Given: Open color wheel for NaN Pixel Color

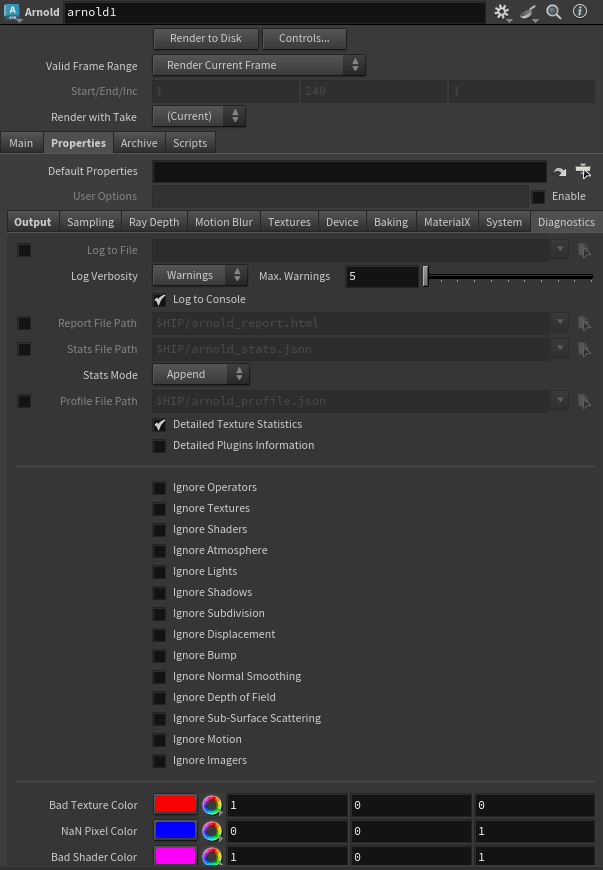Looking at the screenshot, I should pyautogui.click(x=211, y=831).
